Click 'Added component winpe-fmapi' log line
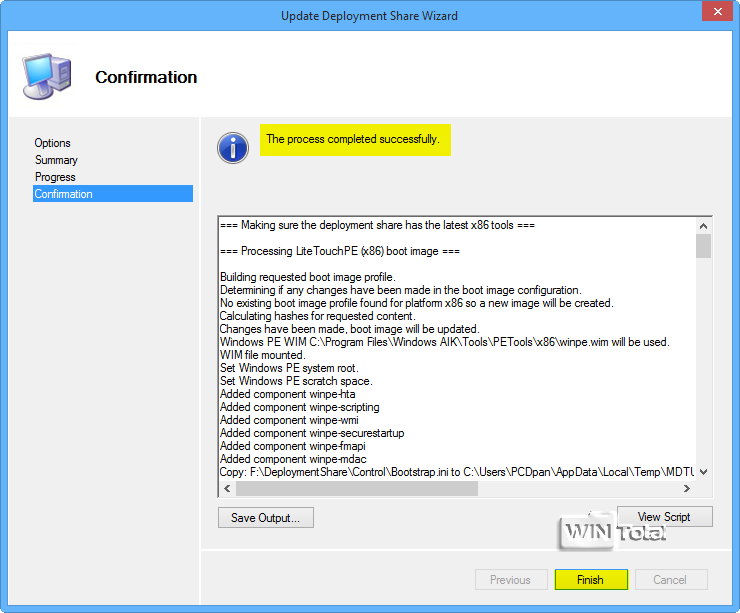Viewport: 740px width, 613px height. click(x=293, y=446)
